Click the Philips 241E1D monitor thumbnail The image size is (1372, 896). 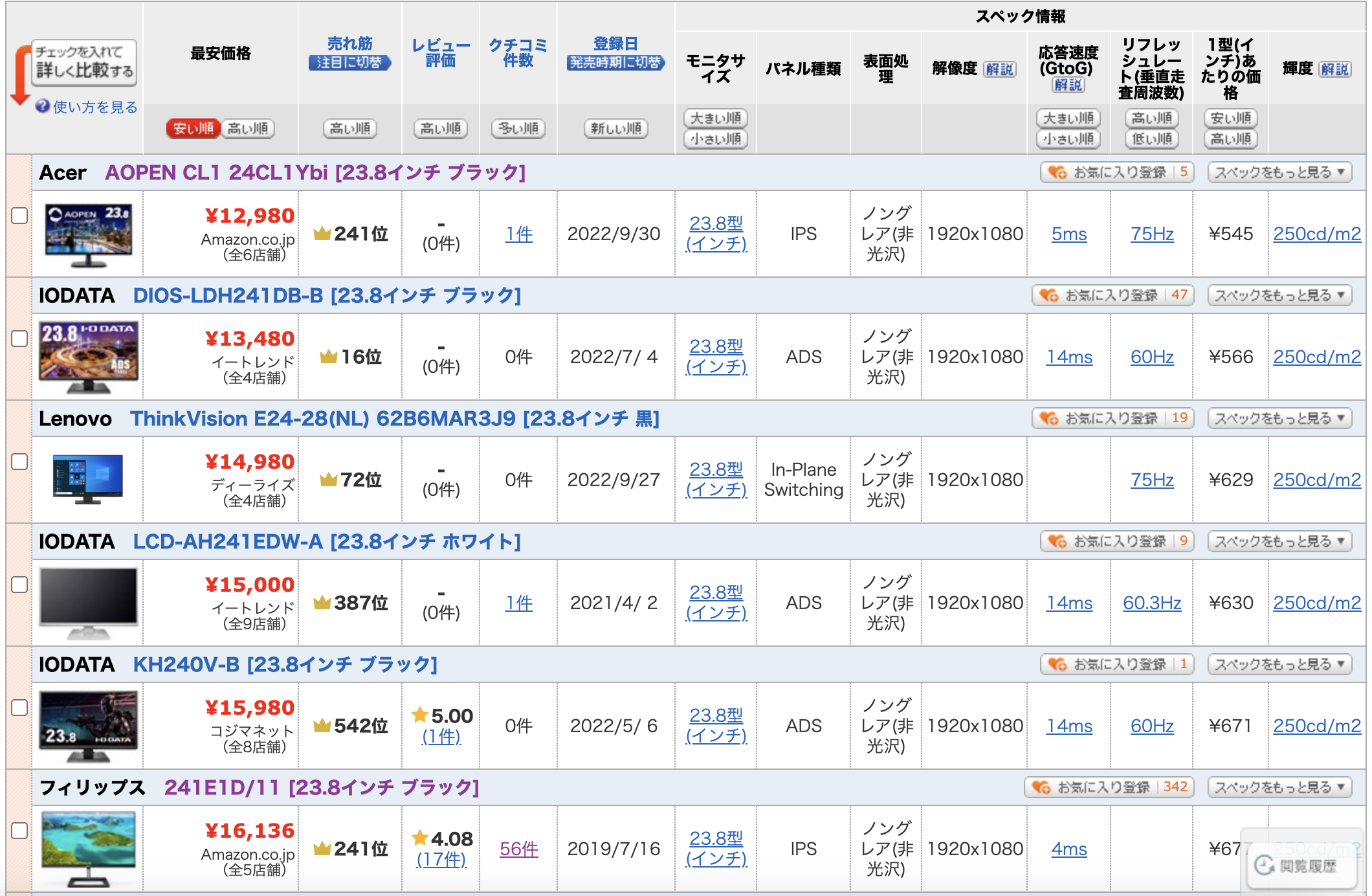(x=89, y=849)
